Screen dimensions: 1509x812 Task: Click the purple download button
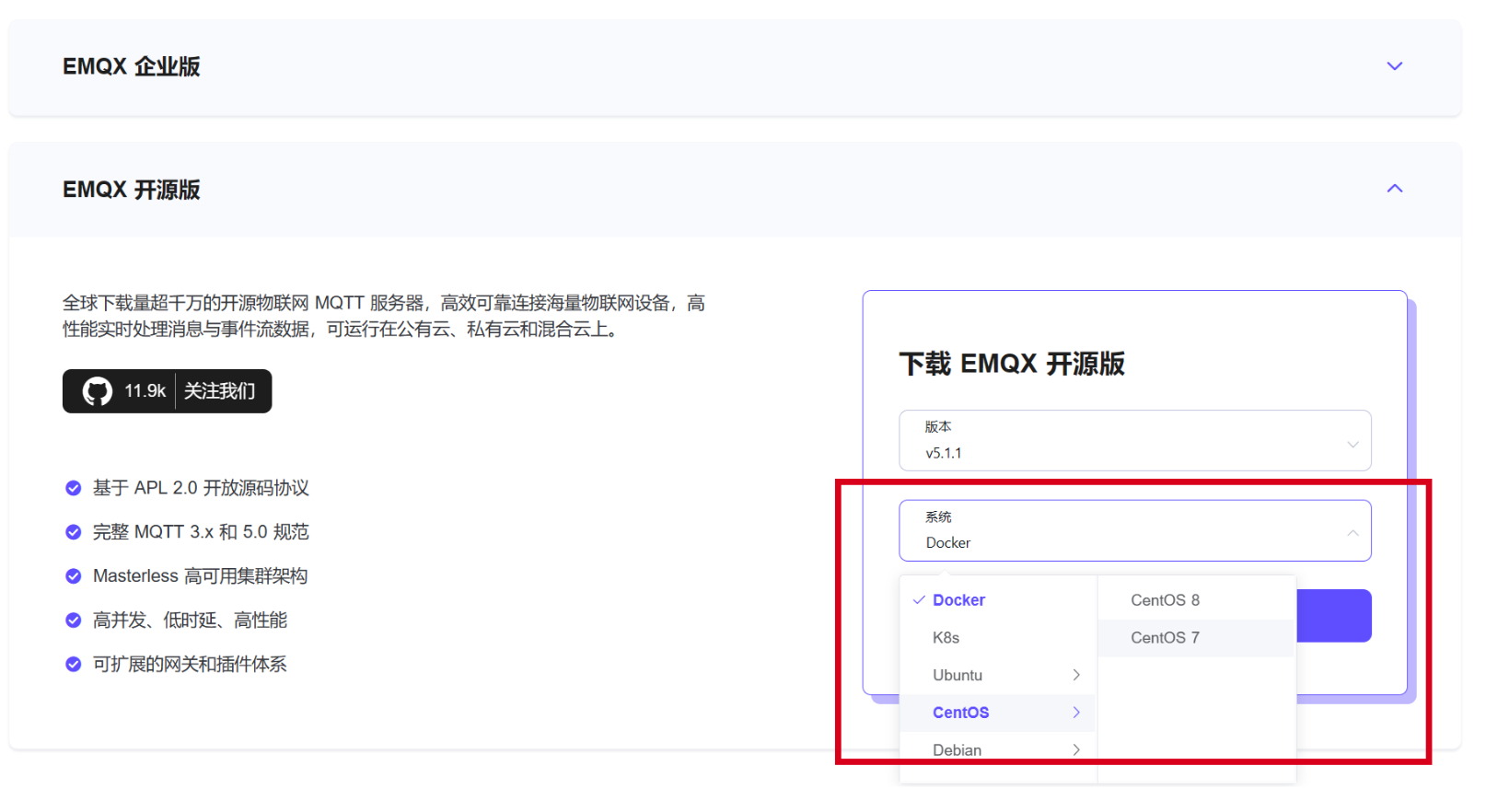(x=1334, y=616)
